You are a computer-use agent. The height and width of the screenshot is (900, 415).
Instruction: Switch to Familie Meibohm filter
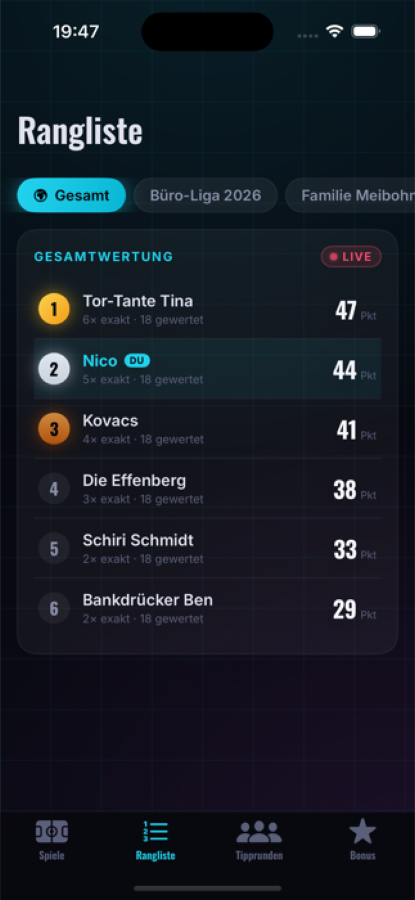point(350,195)
